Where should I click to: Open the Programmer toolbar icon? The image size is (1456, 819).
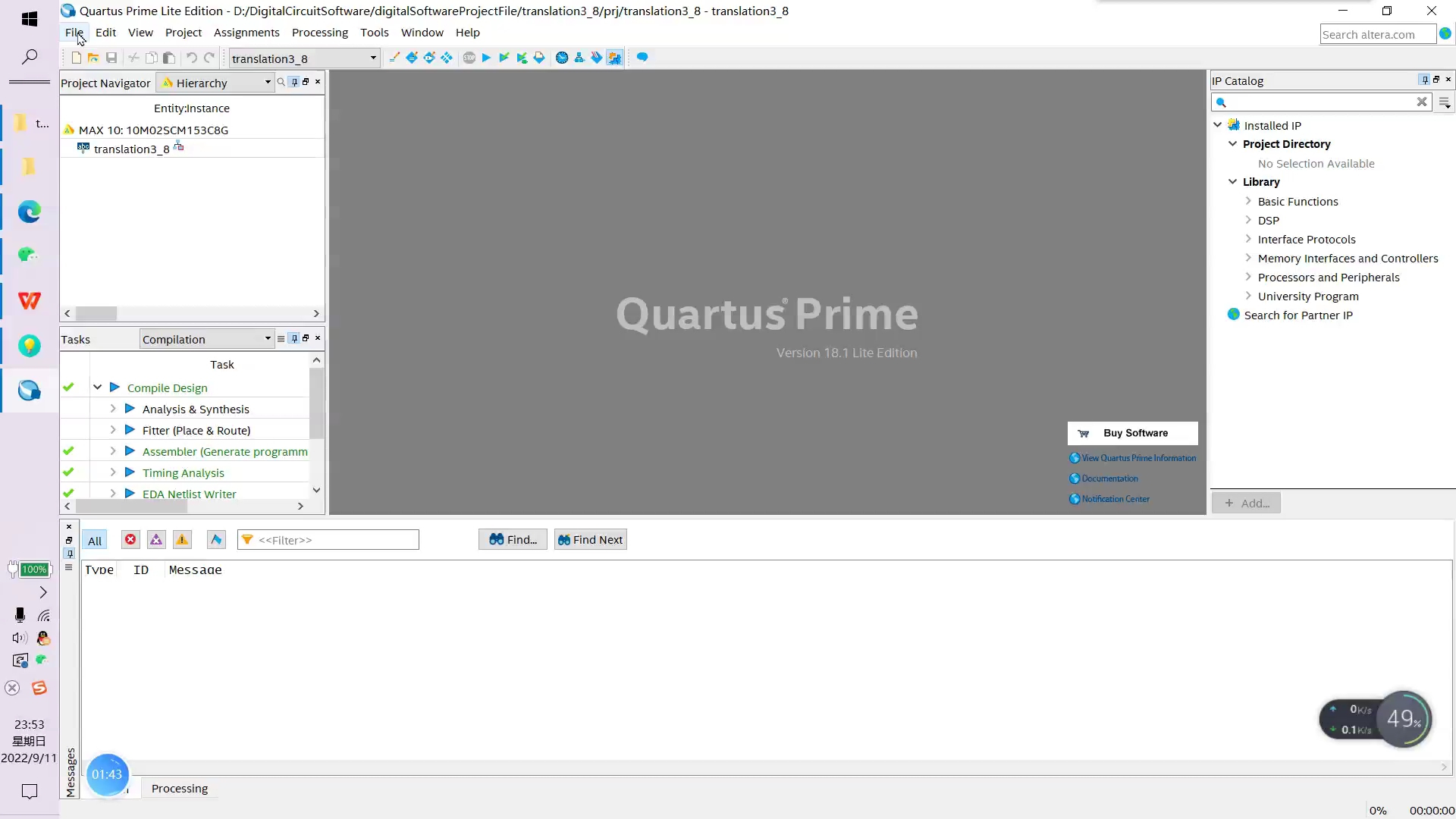click(x=597, y=58)
